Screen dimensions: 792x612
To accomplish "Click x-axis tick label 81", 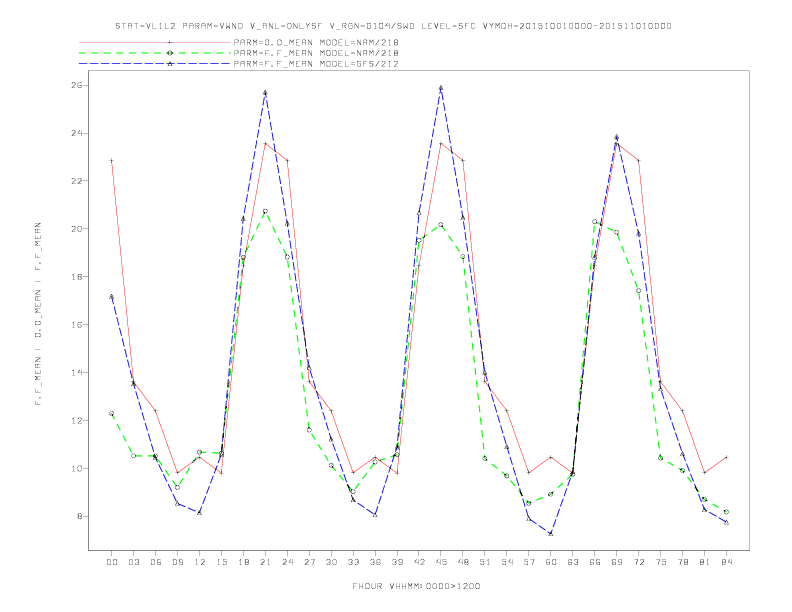I will tap(705, 562).
